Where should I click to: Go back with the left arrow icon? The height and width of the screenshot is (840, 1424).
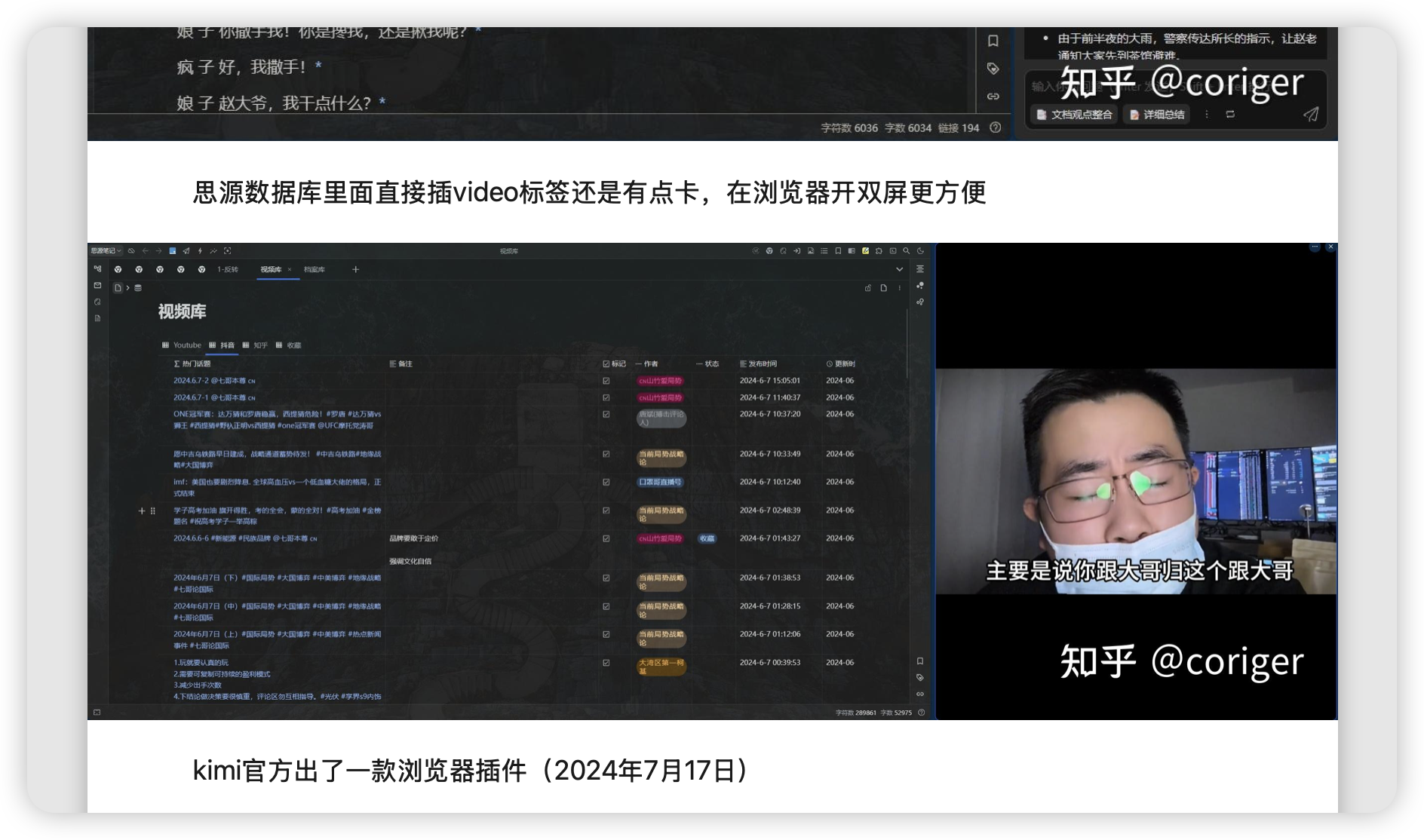point(145,250)
